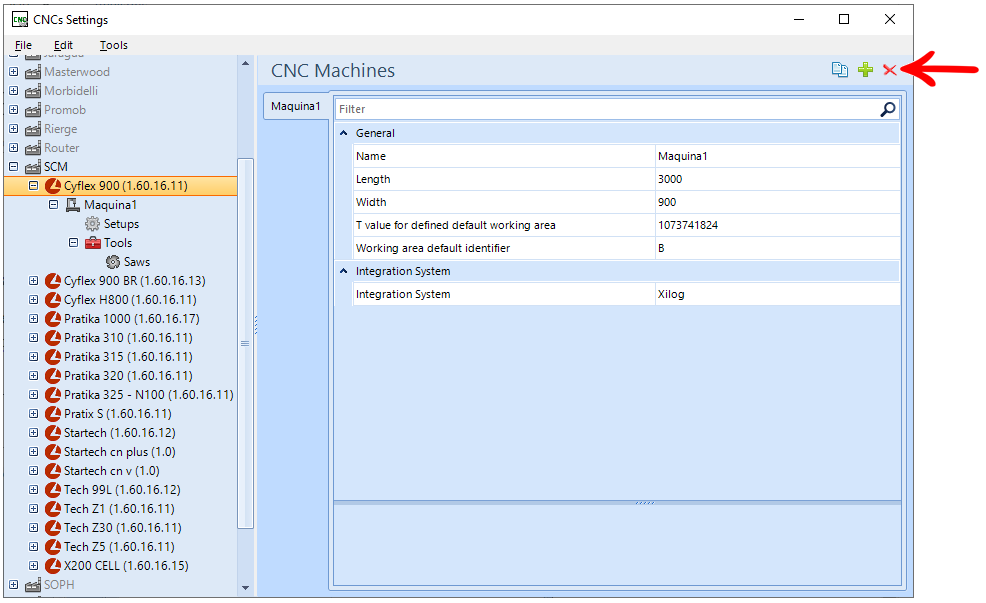
Task: Collapse the General properties section
Action: [x=343, y=133]
